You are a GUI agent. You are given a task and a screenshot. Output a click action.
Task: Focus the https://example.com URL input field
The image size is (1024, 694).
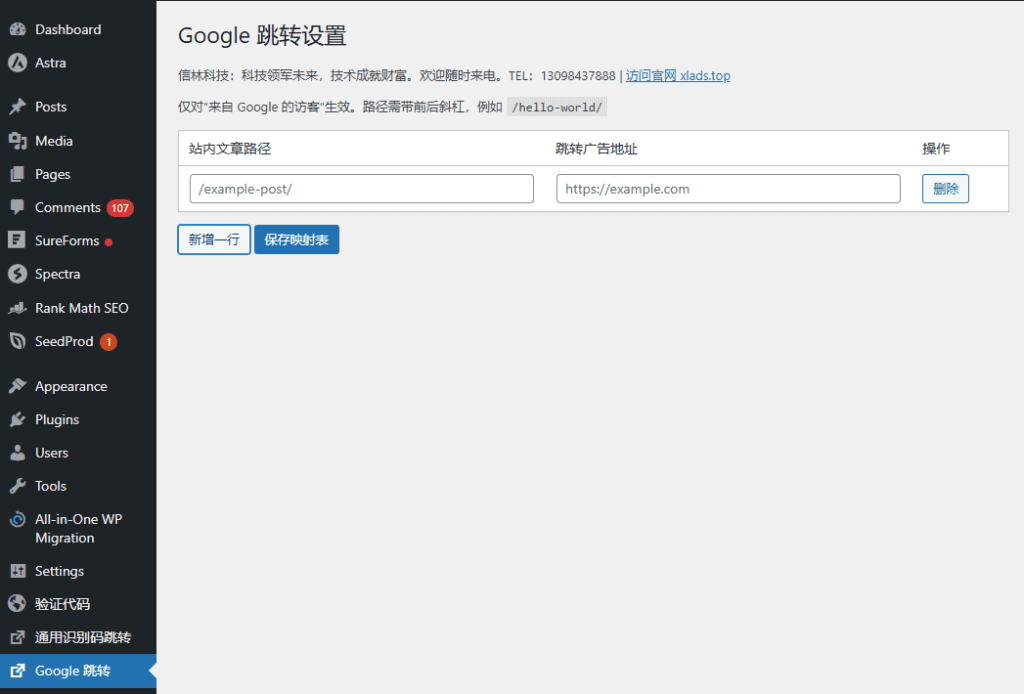[x=728, y=189]
